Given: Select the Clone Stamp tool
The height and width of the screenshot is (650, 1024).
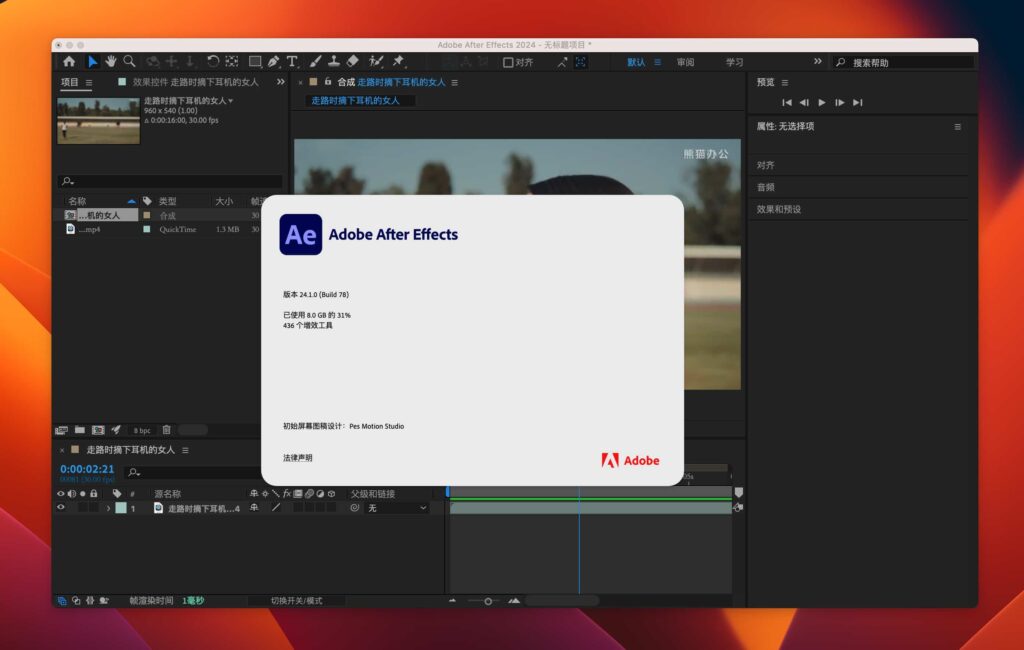Looking at the screenshot, I should coord(333,61).
